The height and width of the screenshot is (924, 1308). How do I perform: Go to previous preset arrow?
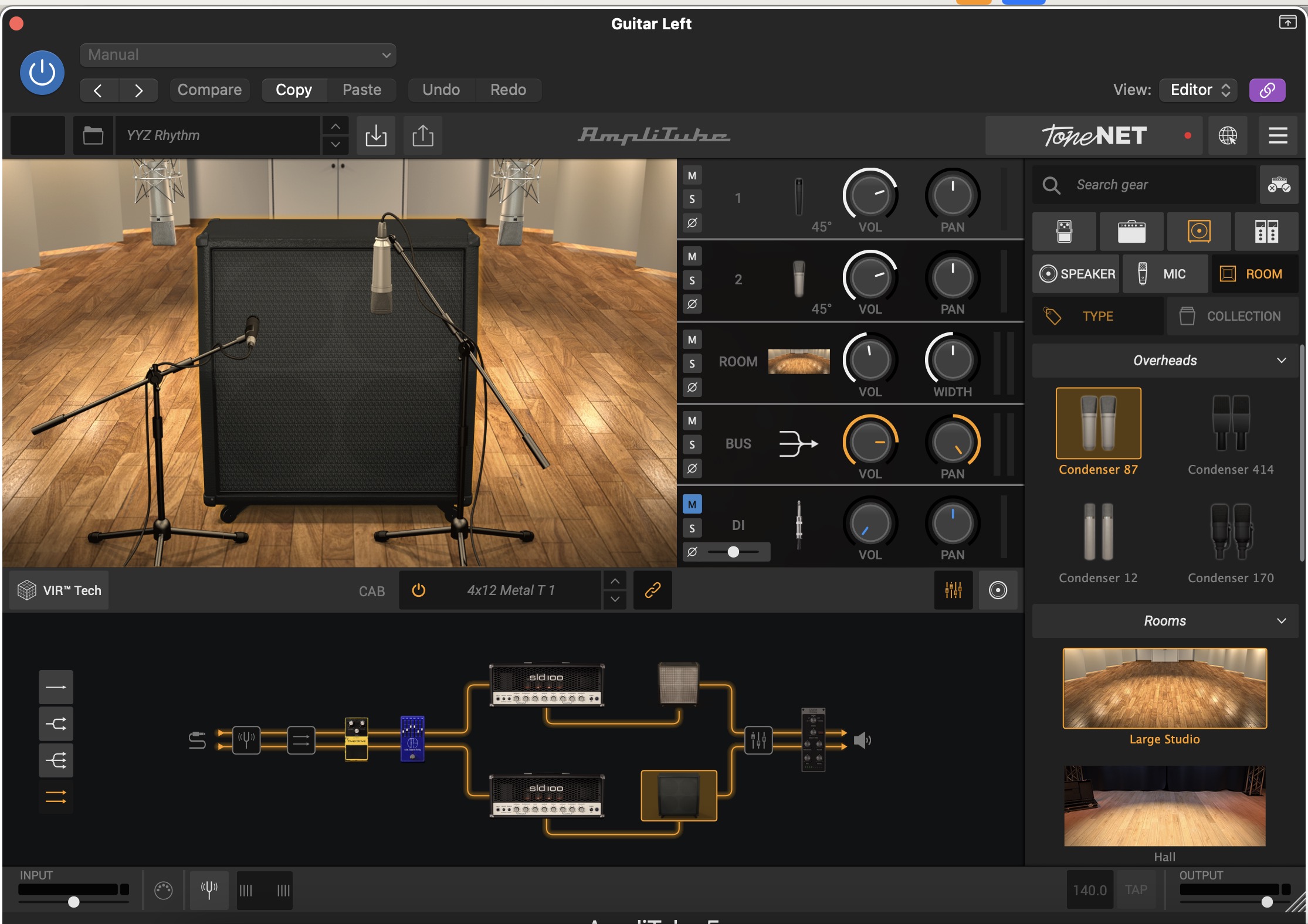click(99, 90)
